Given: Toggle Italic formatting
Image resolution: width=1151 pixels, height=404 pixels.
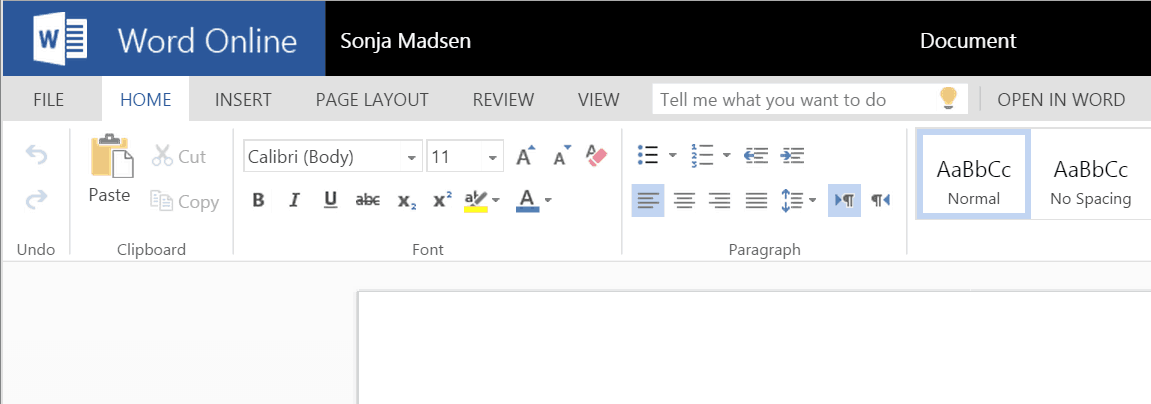Looking at the screenshot, I should (294, 200).
